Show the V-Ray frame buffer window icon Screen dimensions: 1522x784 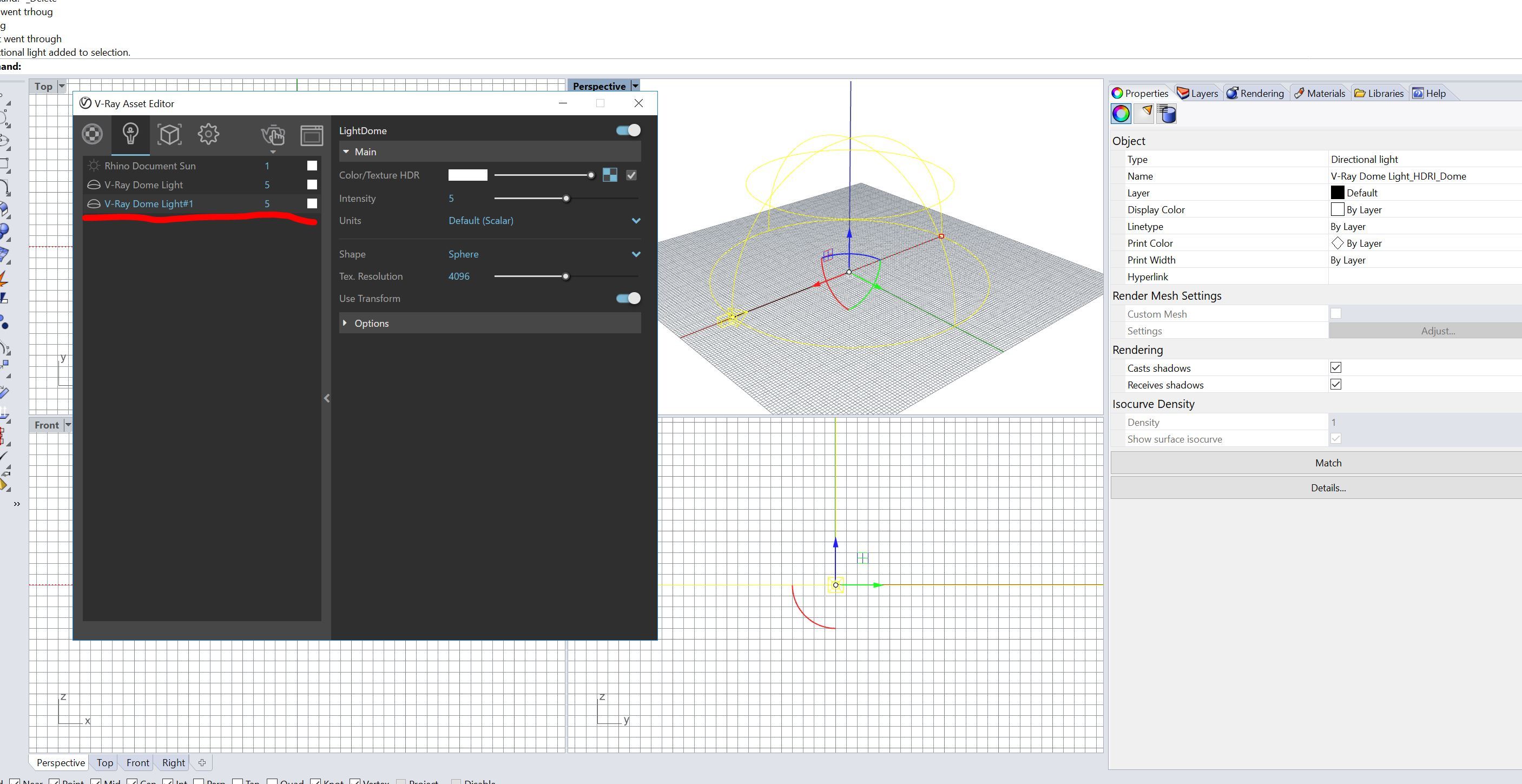click(x=311, y=135)
